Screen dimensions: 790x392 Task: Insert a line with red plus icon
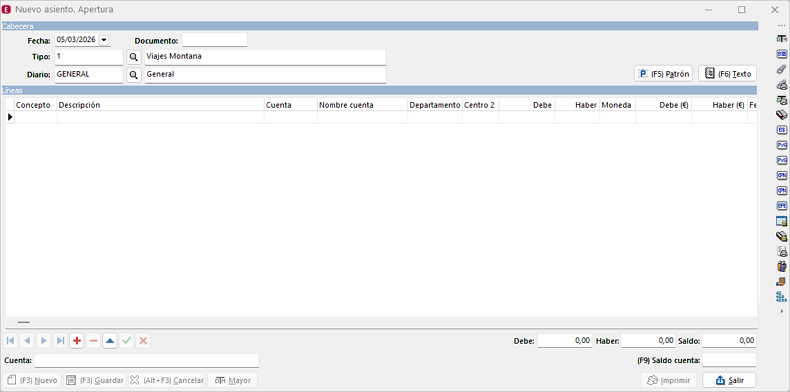(x=77, y=341)
